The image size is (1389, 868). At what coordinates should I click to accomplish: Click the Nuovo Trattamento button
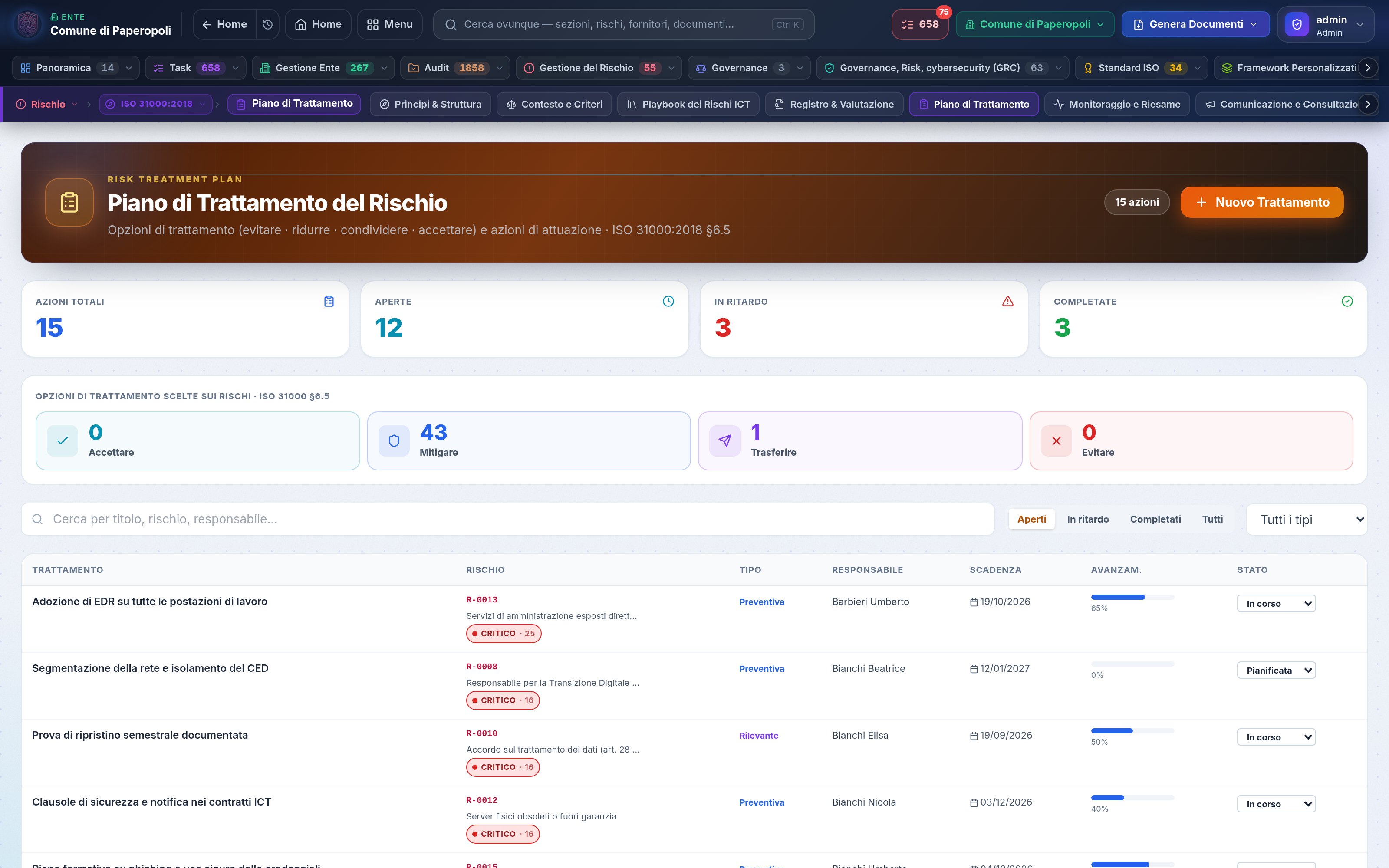coord(1261,202)
